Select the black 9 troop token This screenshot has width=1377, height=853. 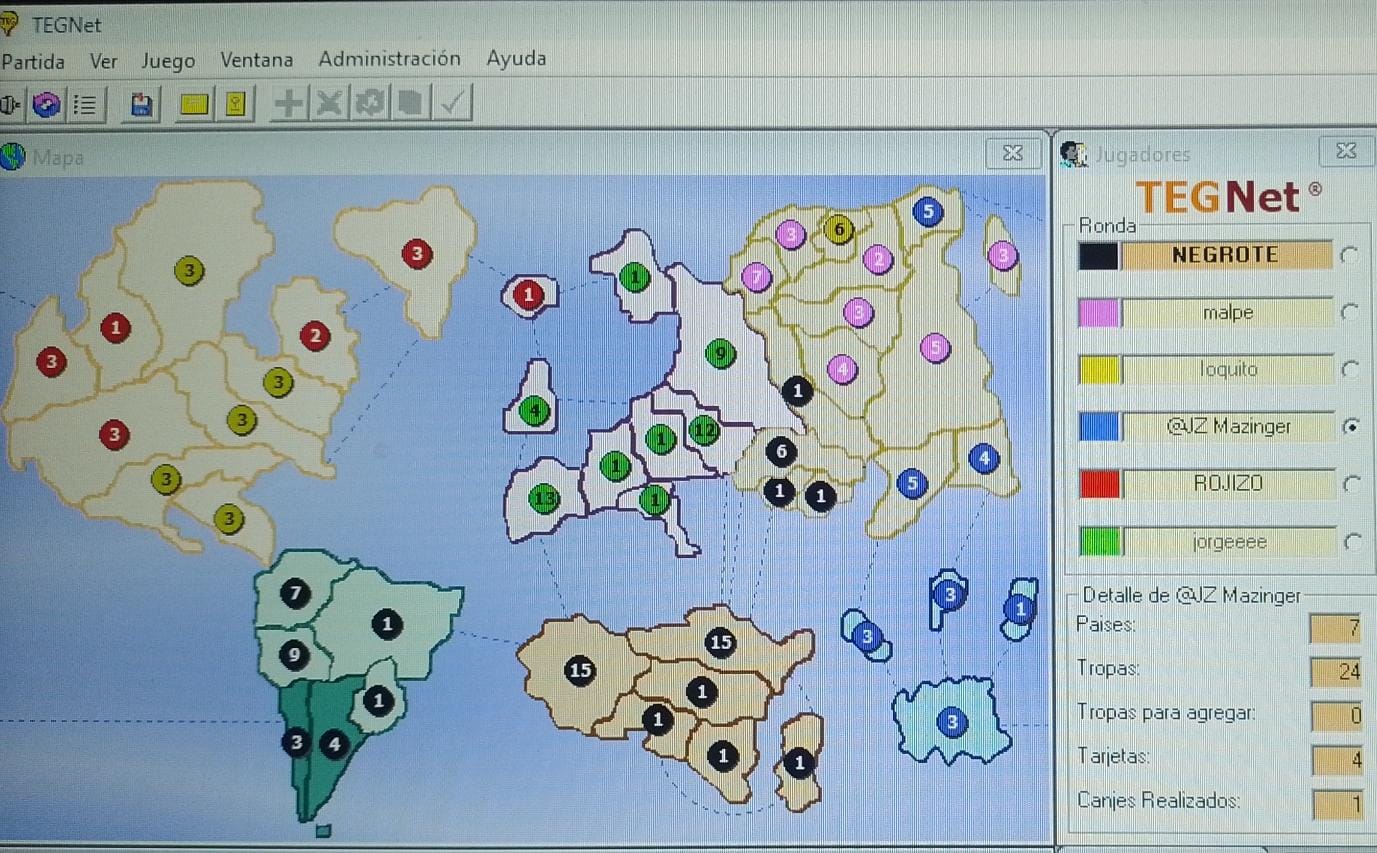[294, 655]
